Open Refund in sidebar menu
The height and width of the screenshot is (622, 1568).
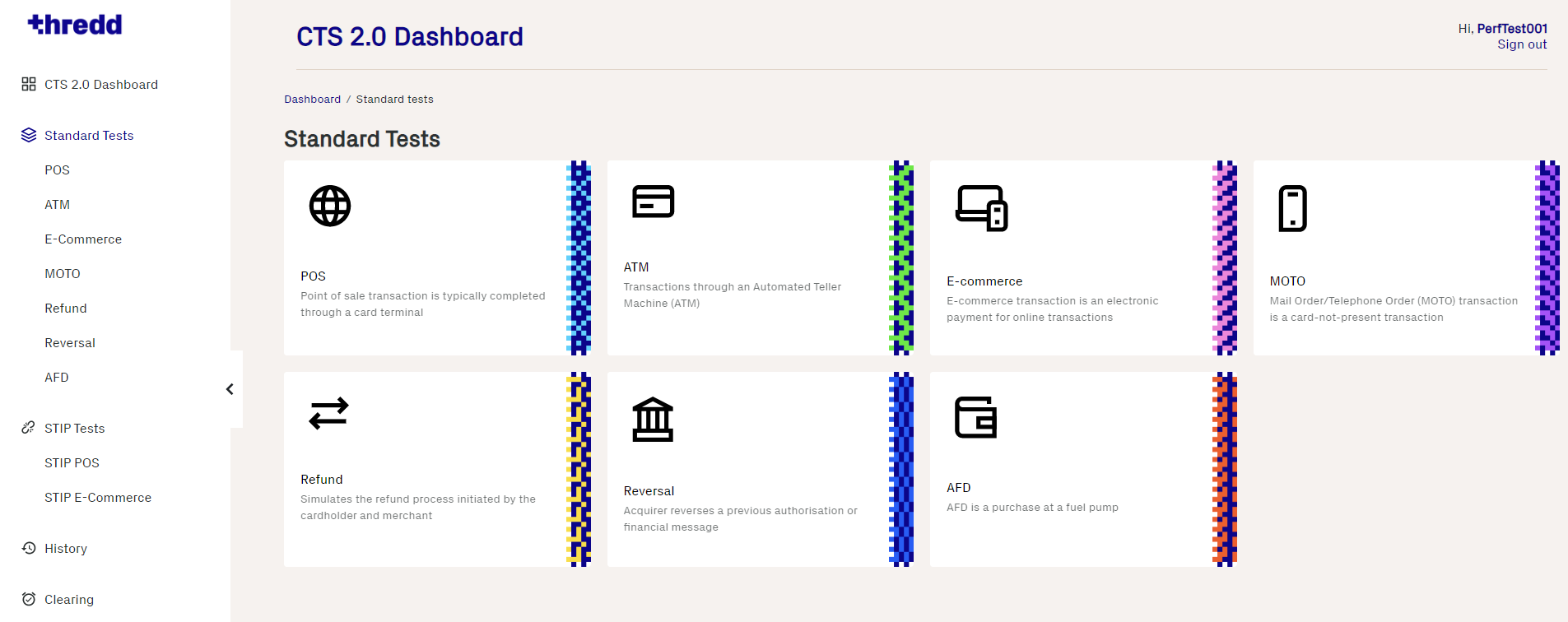[66, 308]
